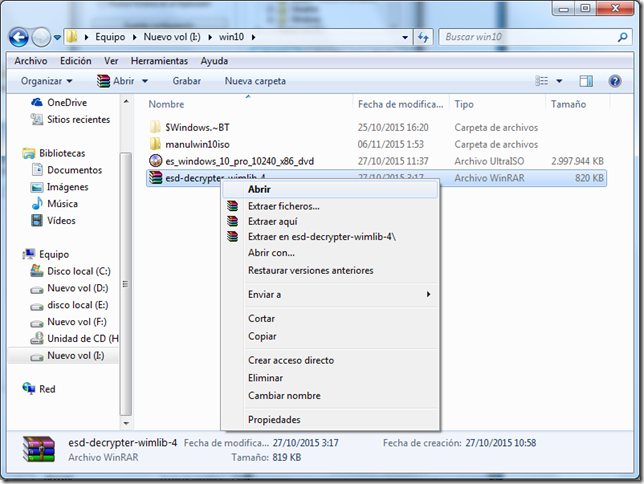
Task: Create a Nueva carpeta
Action: [x=255, y=81]
